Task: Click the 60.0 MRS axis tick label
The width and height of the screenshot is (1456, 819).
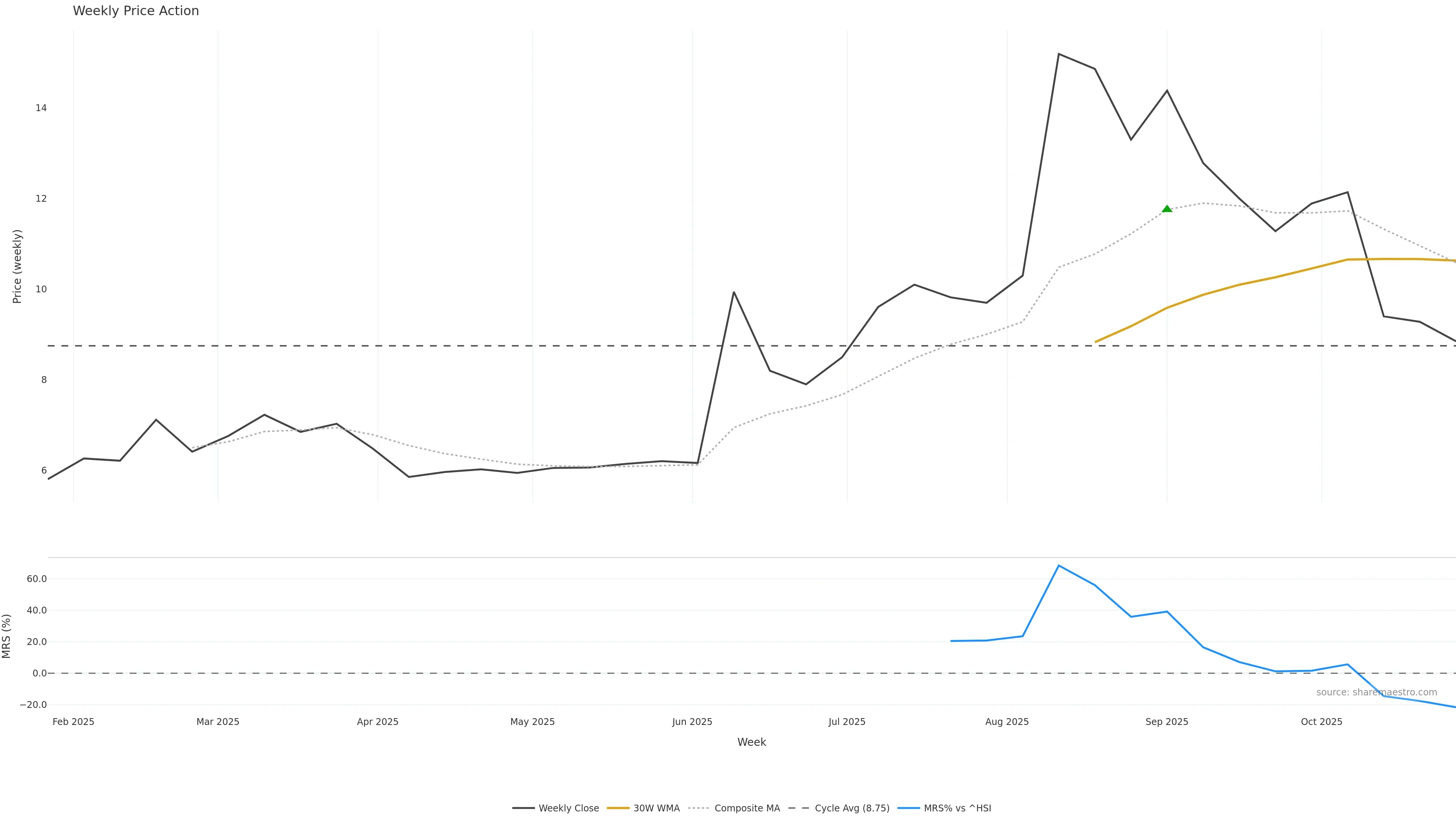Action: click(x=37, y=579)
